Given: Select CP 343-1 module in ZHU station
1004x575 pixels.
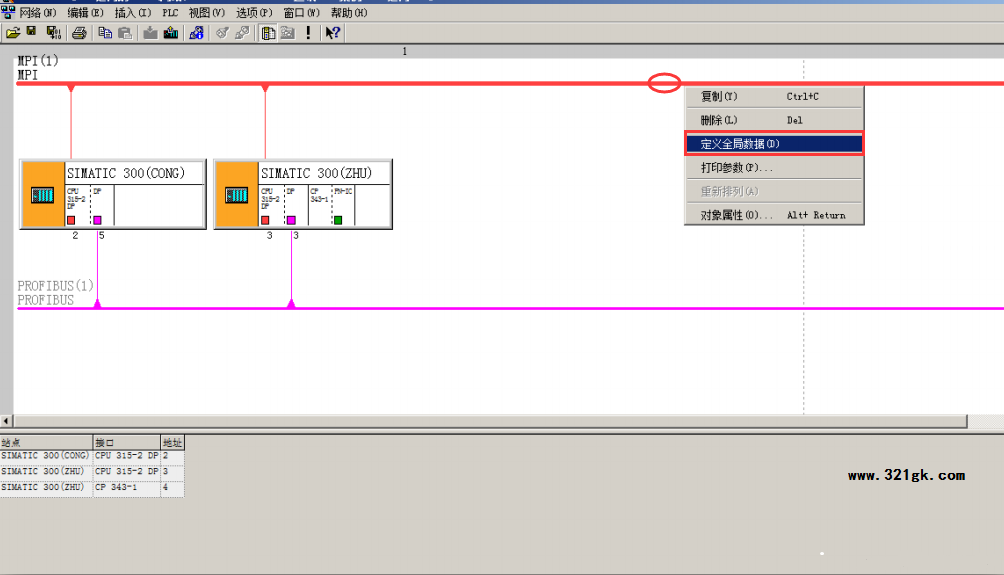Looking at the screenshot, I should (320, 205).
